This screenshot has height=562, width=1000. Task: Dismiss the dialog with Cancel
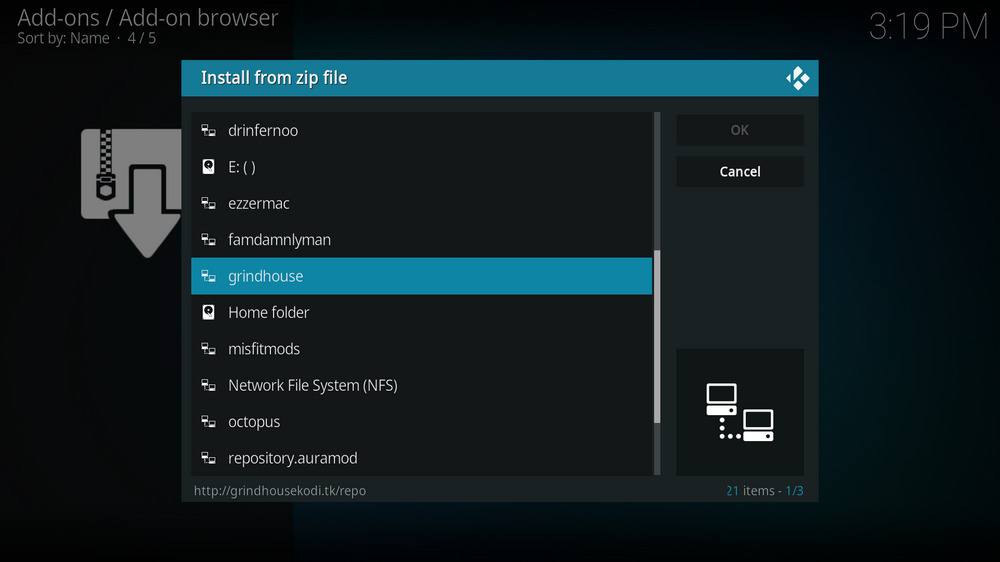[x=740, y=172]
